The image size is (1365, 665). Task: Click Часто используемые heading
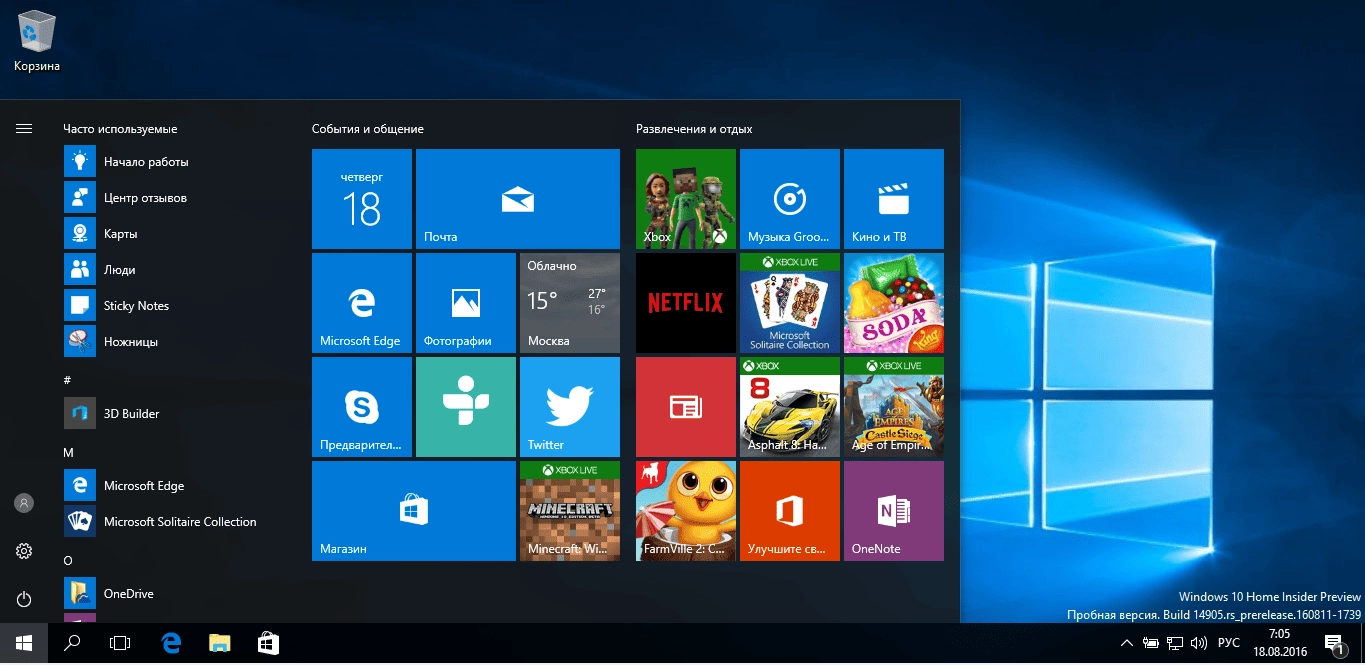120,129
